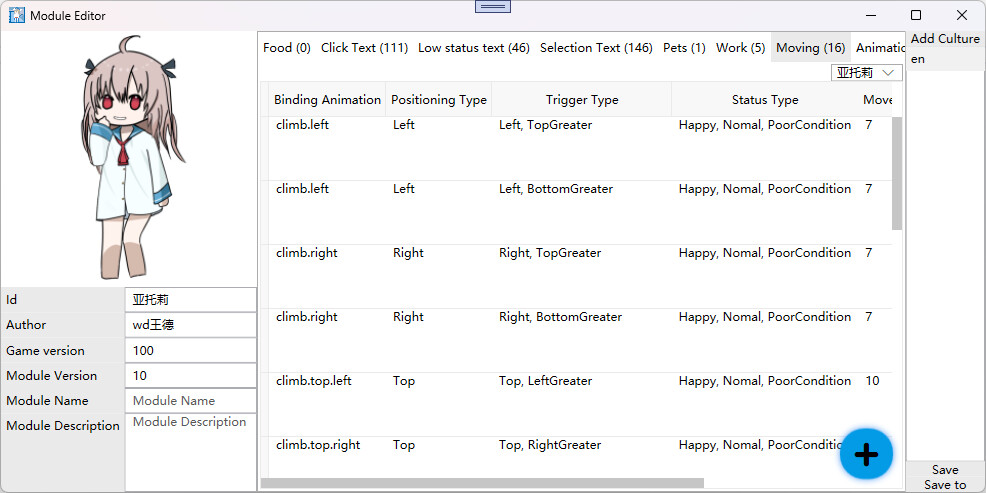Go to Selection Text (146) tab
986x493 pixels.
click(x=596, y=48)
